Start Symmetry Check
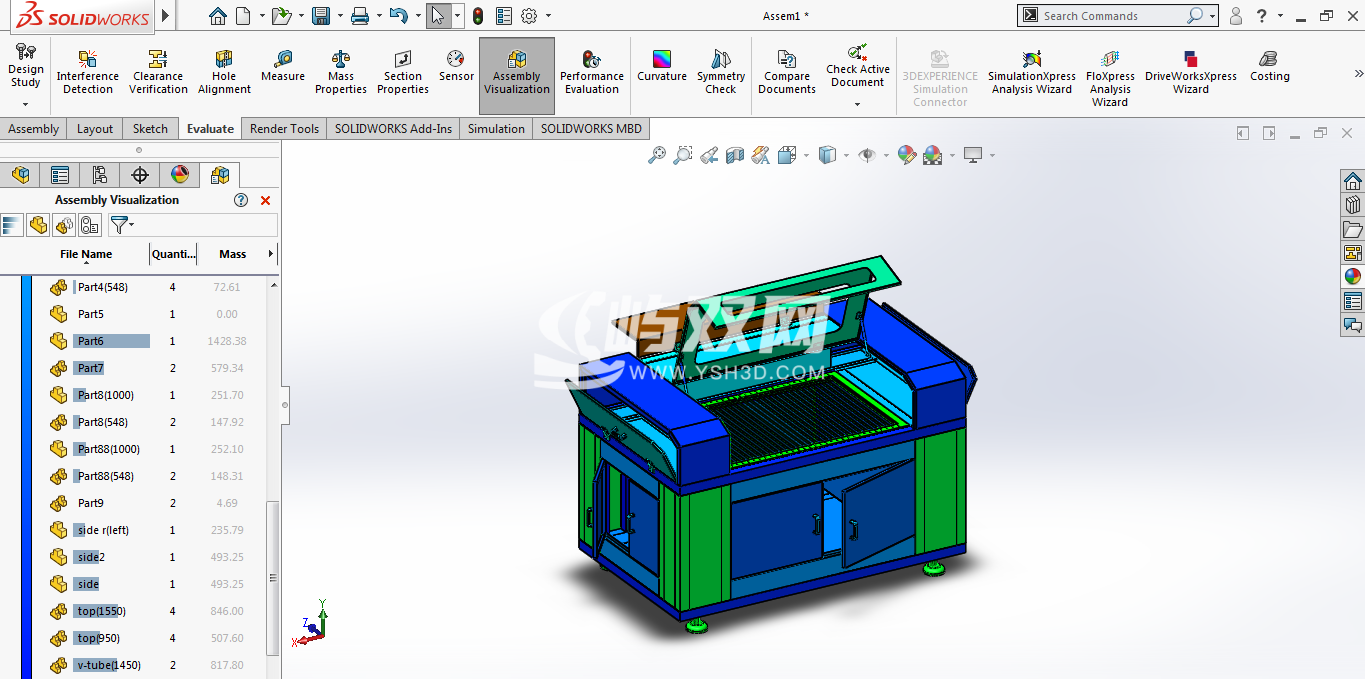1365x679 pixels. (x=721, y=71)
